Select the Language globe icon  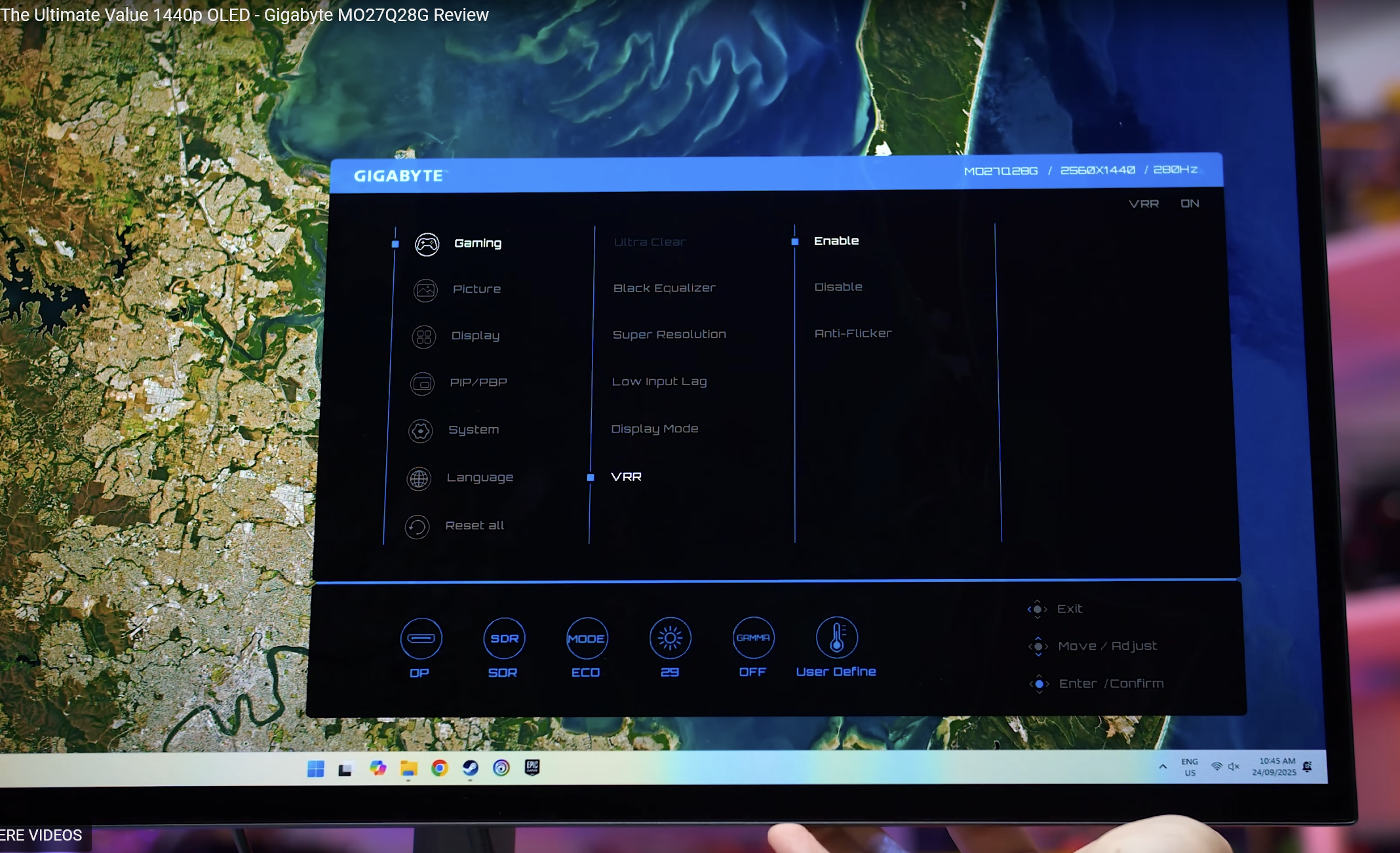coord(419,479)
